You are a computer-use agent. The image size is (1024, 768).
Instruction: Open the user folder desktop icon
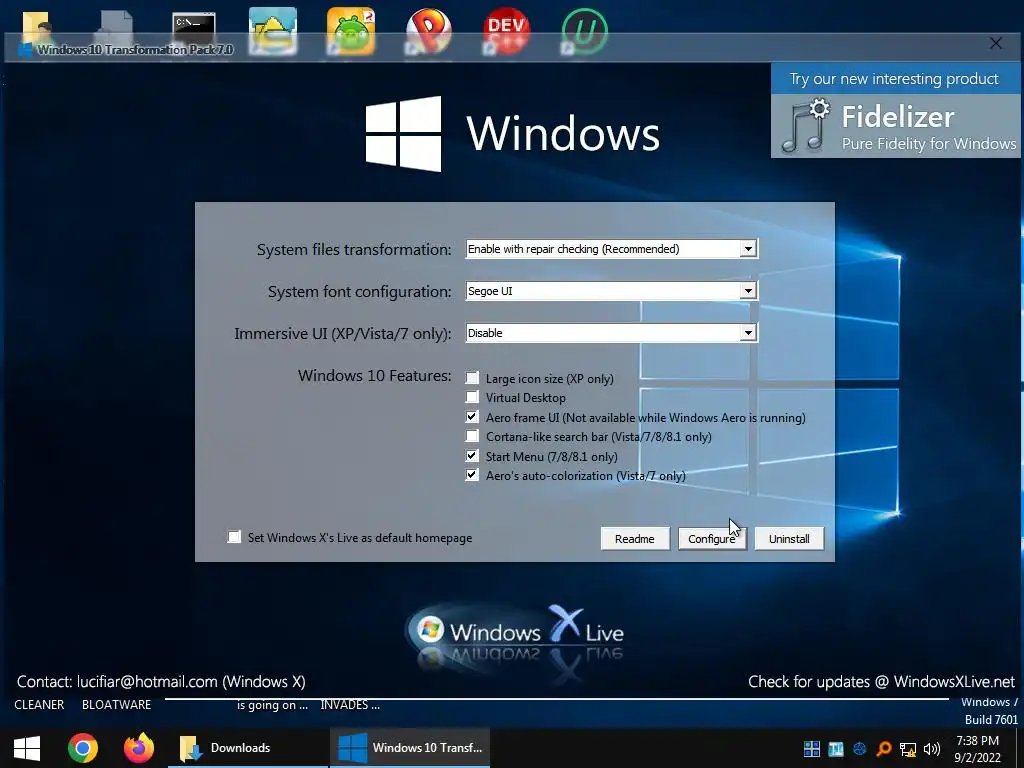pos(36,29)
